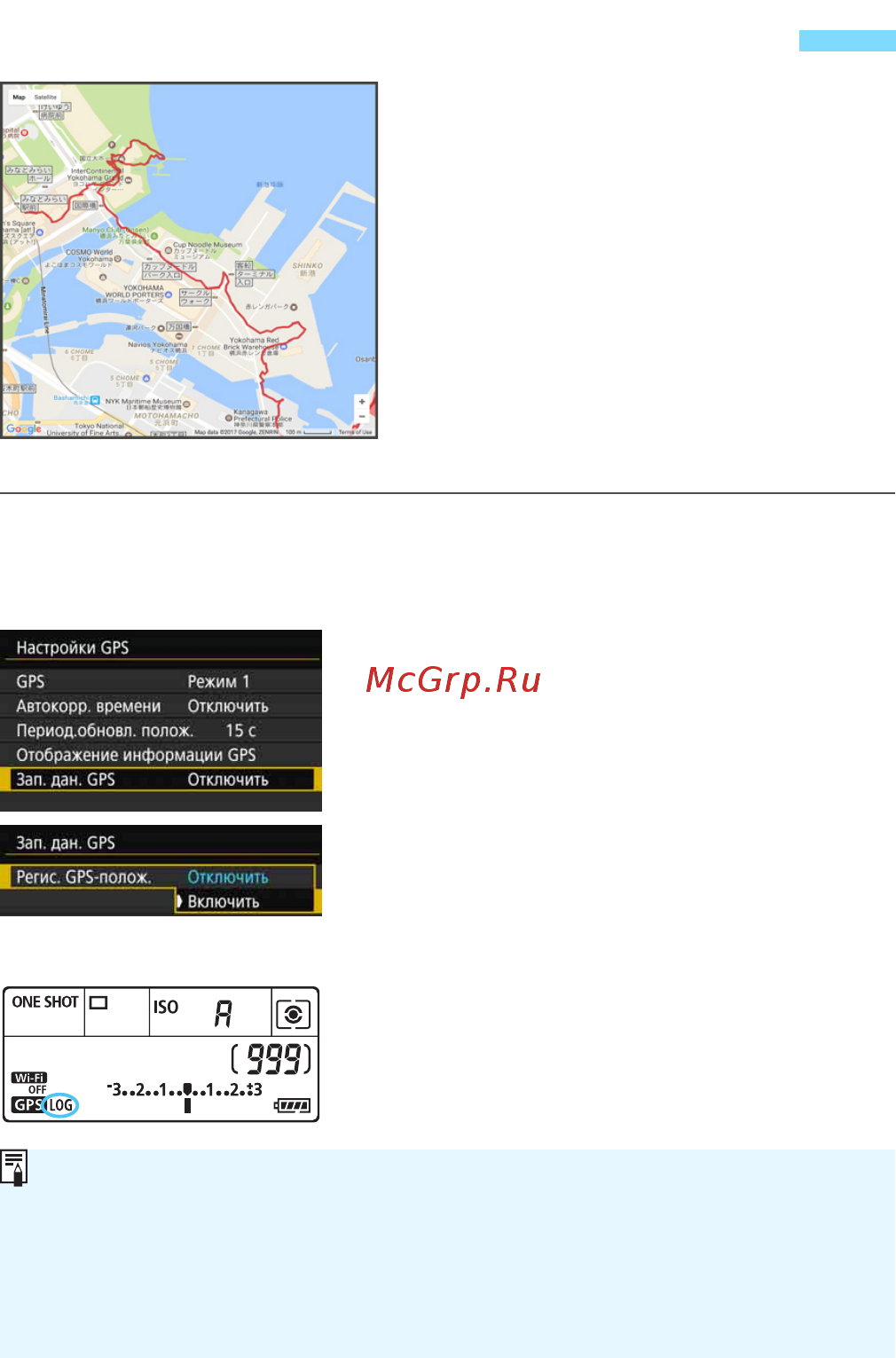Click the MOTOHAMACHO district label
Screen dimensions: 896x1358
167,415
